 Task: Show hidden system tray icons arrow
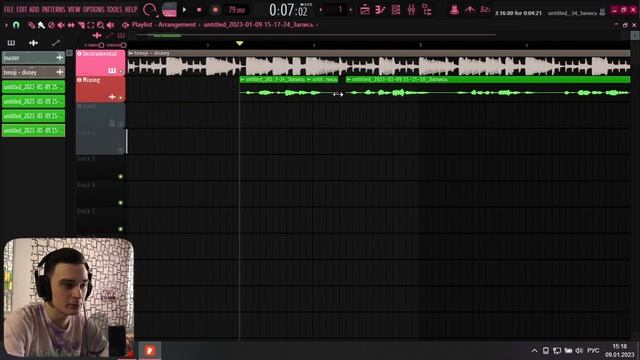click(x=534, y=351)
